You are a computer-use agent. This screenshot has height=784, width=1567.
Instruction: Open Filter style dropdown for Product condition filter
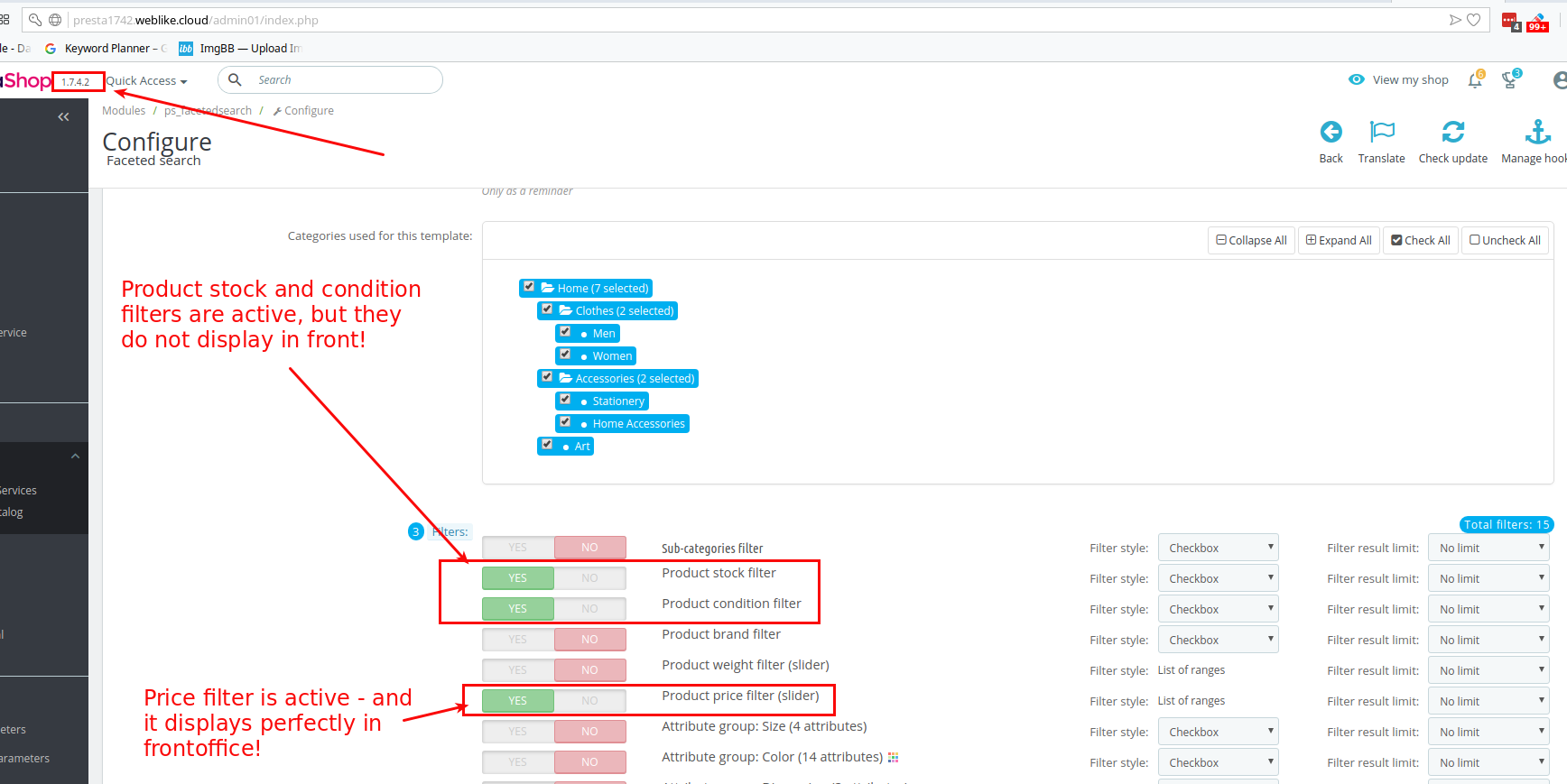(x=1219, y=609)
